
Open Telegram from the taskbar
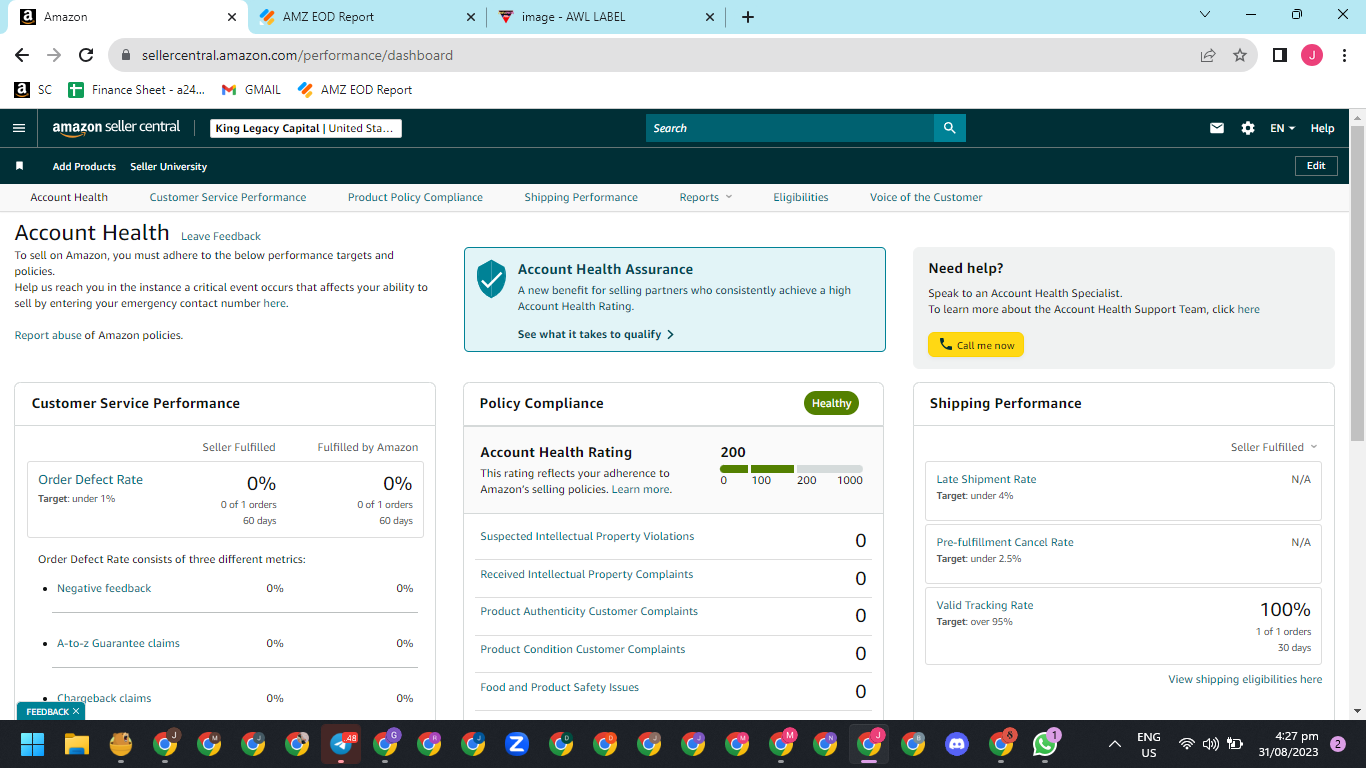341,744
